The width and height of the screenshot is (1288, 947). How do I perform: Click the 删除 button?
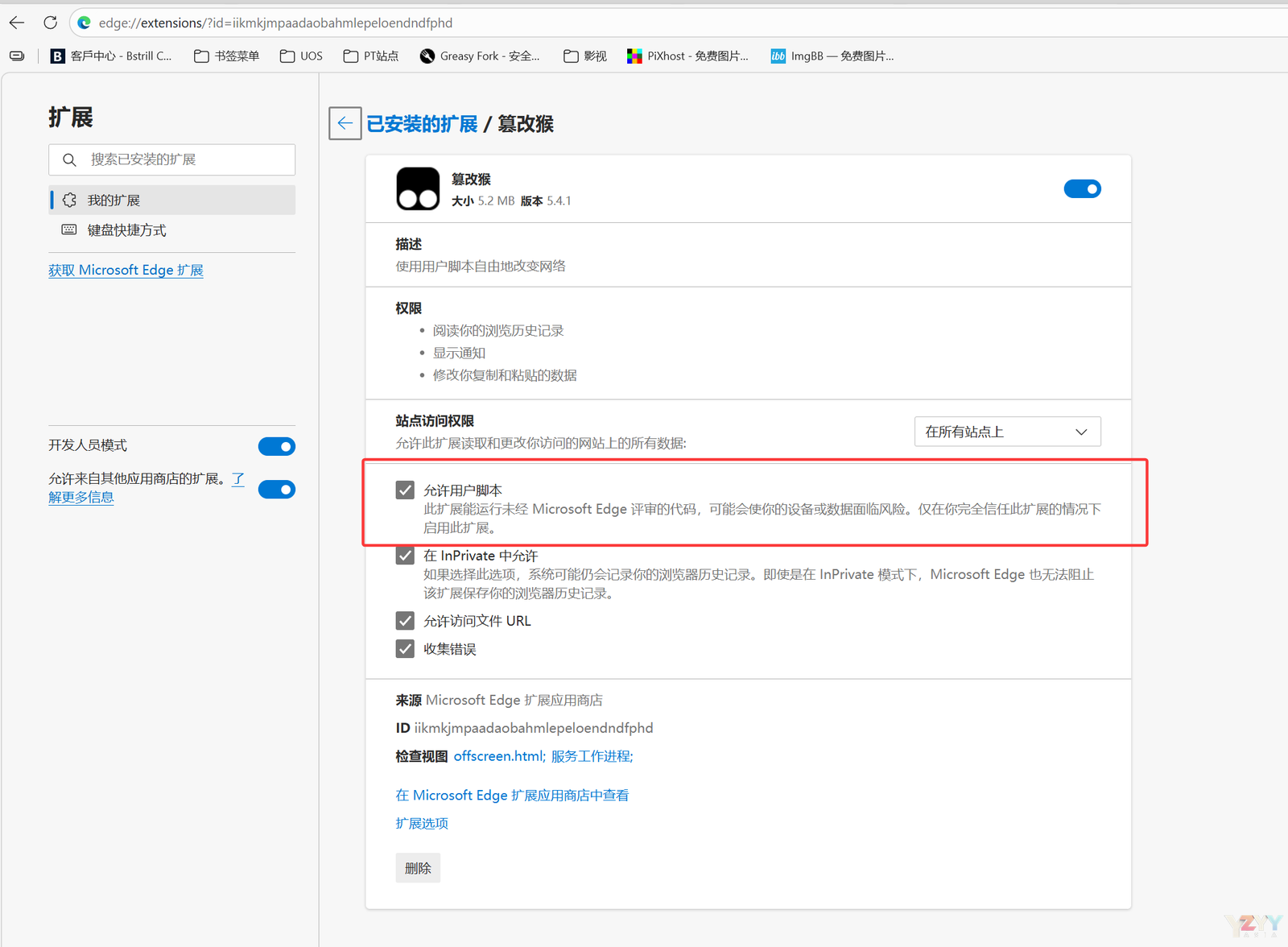coord(418,868)
